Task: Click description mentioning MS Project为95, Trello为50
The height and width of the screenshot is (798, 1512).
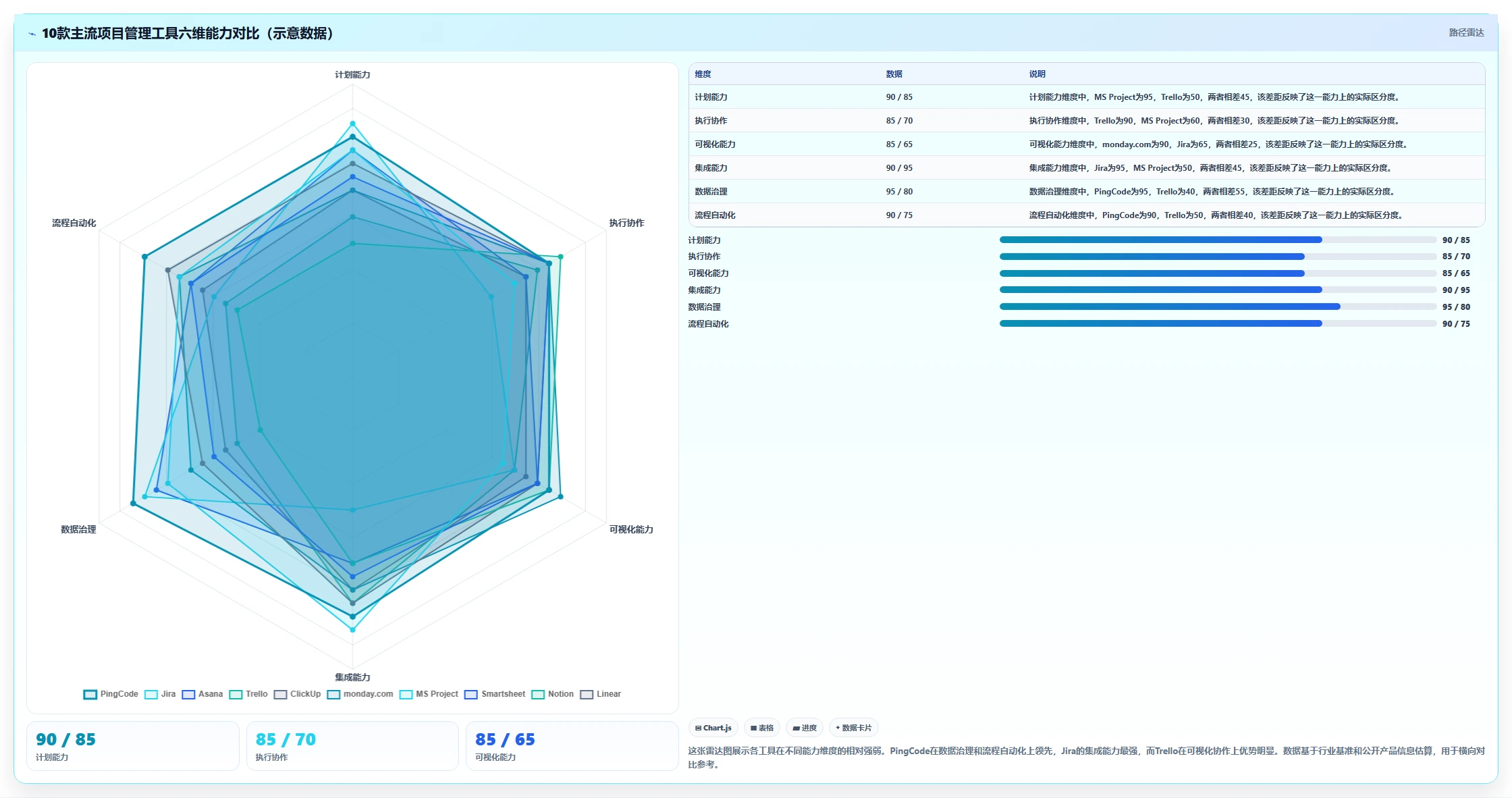Action: click(1215, 97)
